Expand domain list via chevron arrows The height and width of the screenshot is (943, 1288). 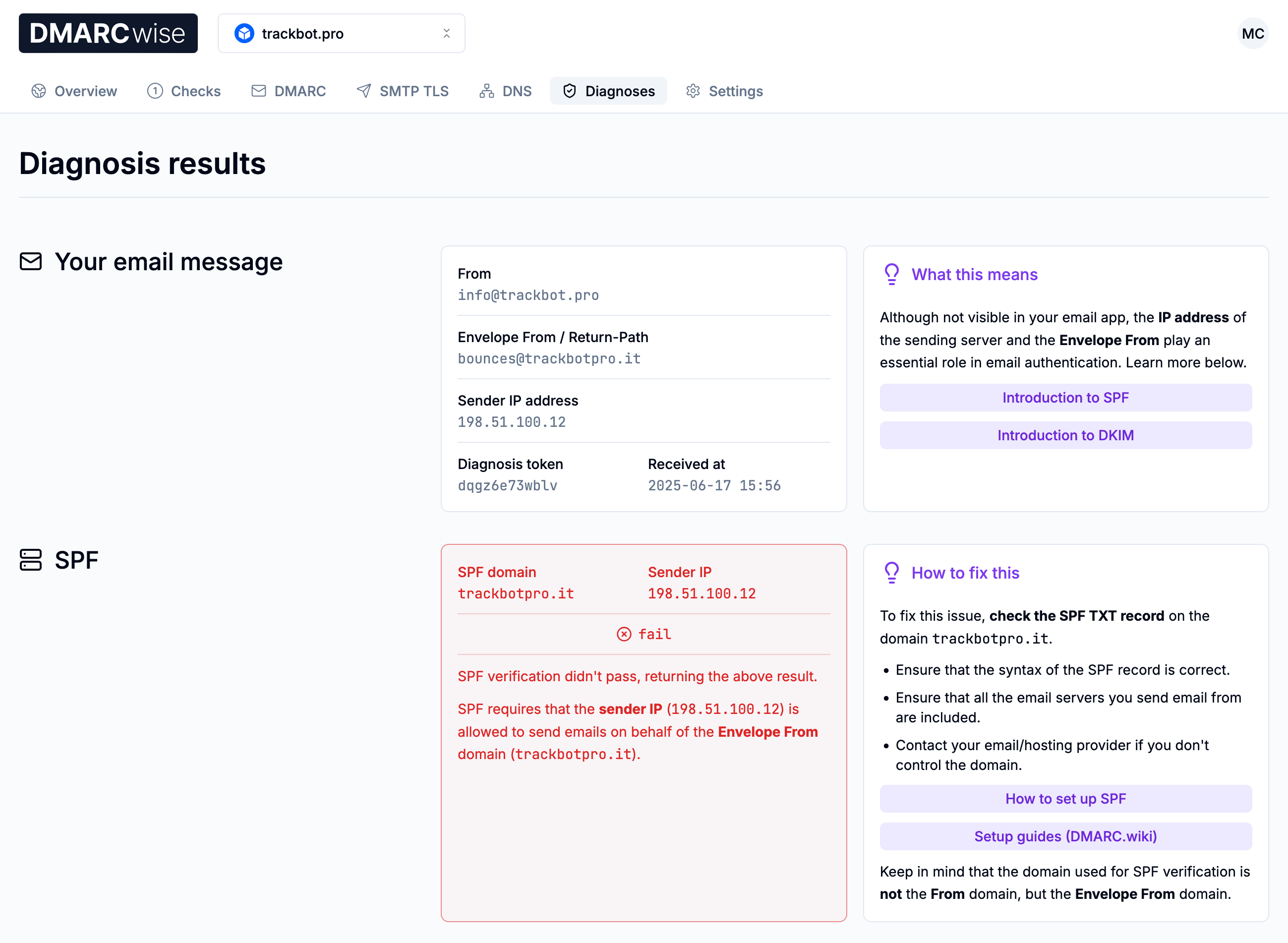click(x=446, y=34)
